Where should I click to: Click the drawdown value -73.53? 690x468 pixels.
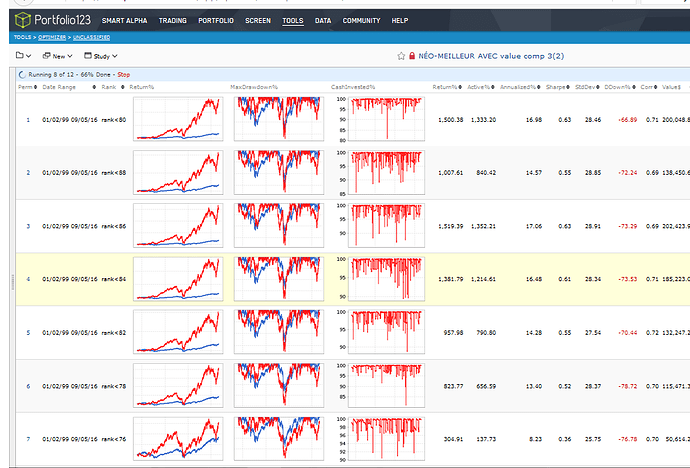[627, 279]
